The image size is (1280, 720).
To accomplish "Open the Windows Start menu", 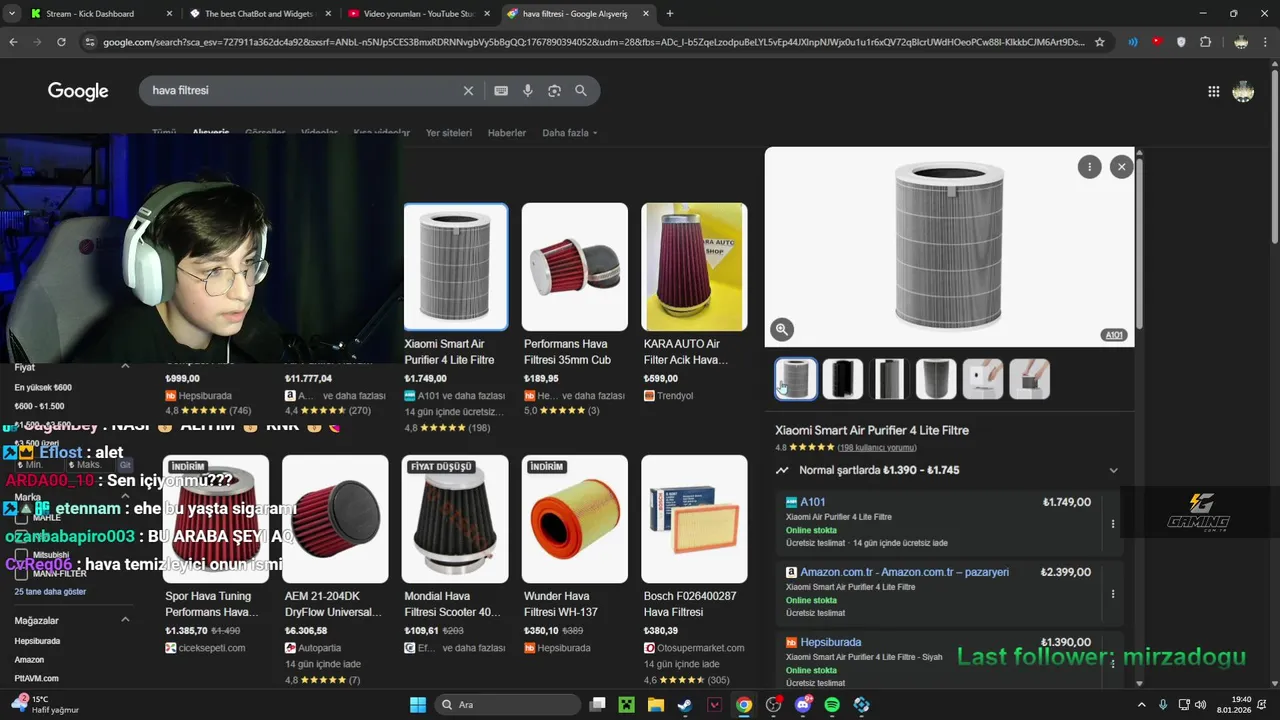I will [418, 705].
